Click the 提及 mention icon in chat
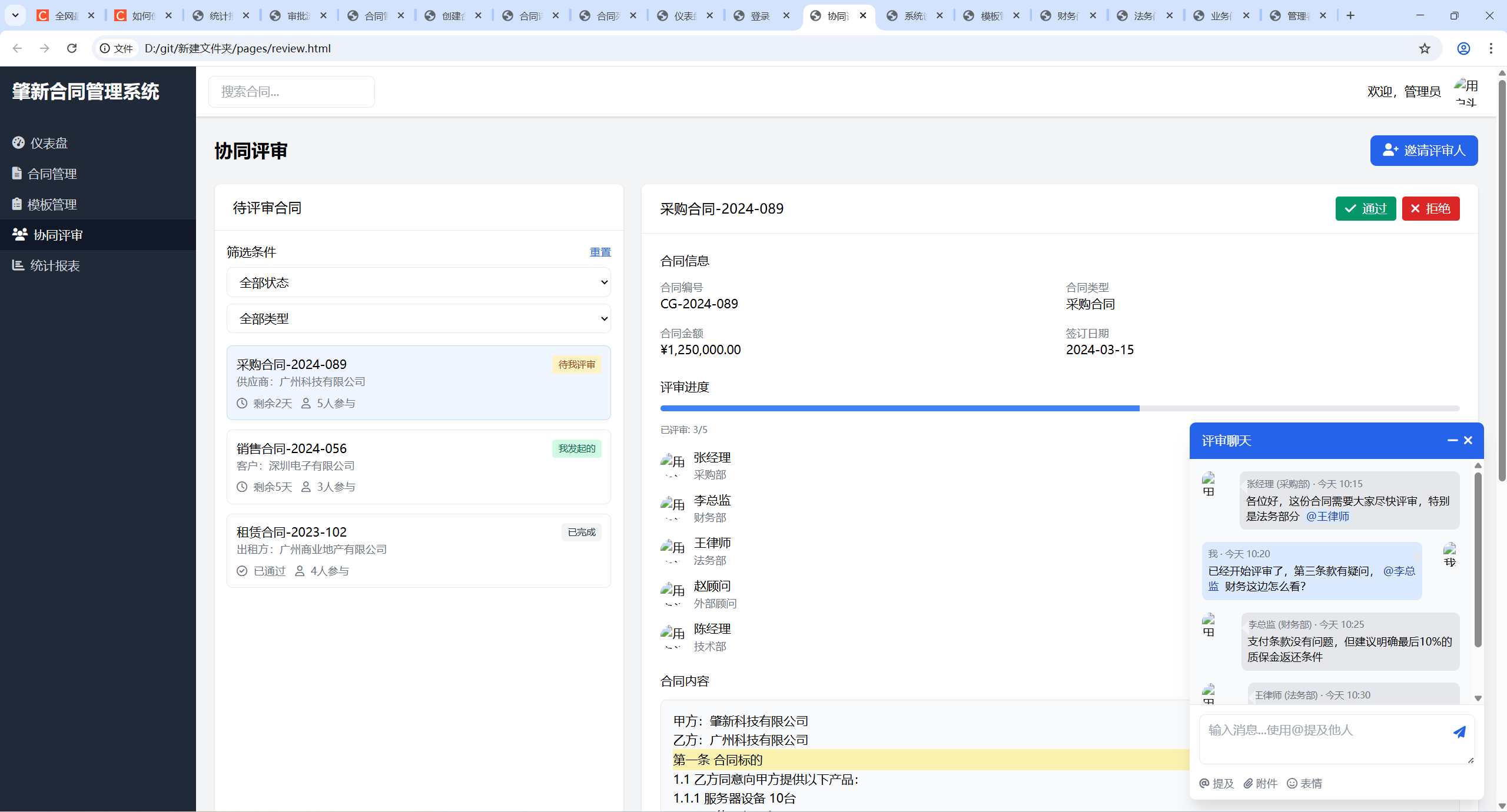 pos(1205,783)
